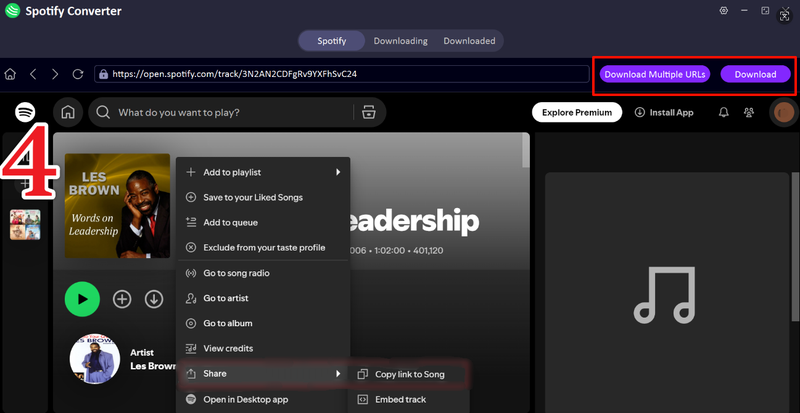
Task: Open the Downloading tab
Action: point(401,41)
